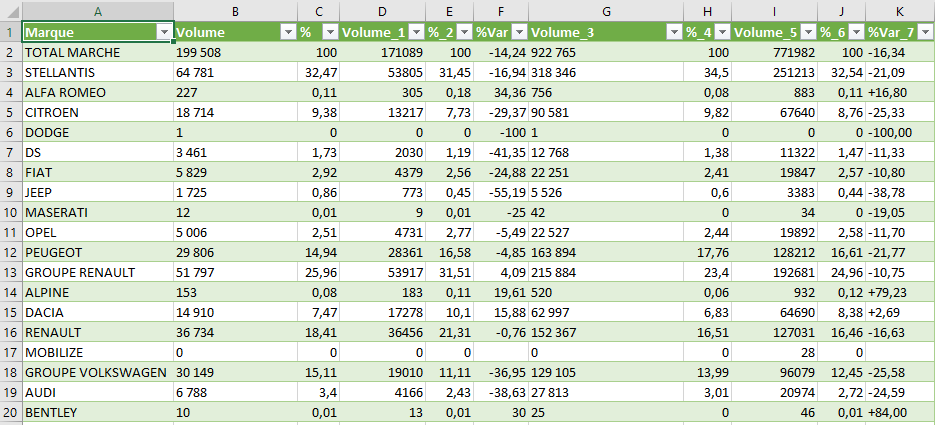Select the cell with 129 105

(606, 373)
